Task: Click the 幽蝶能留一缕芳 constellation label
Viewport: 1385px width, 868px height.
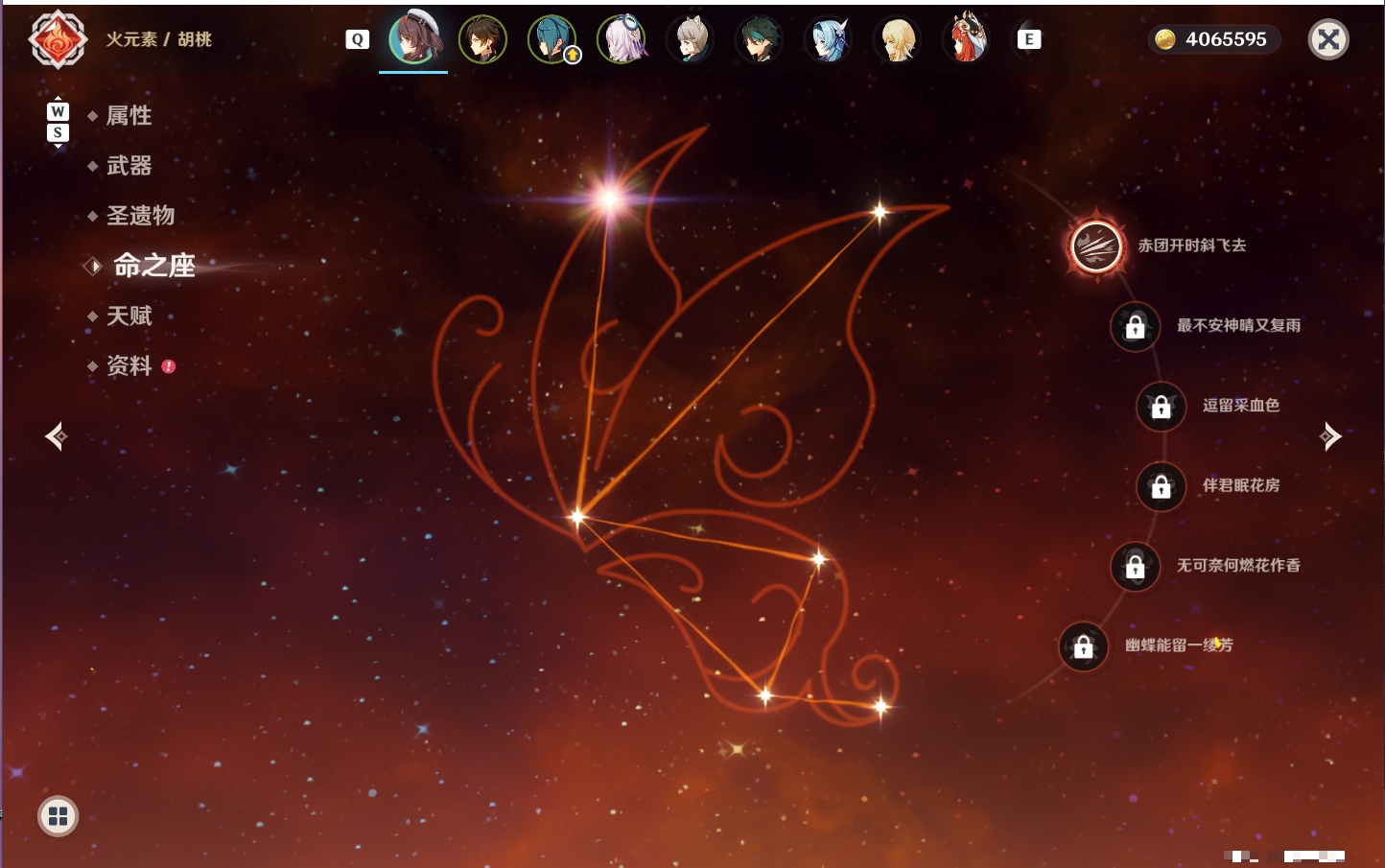Action: click(1179, 645)
